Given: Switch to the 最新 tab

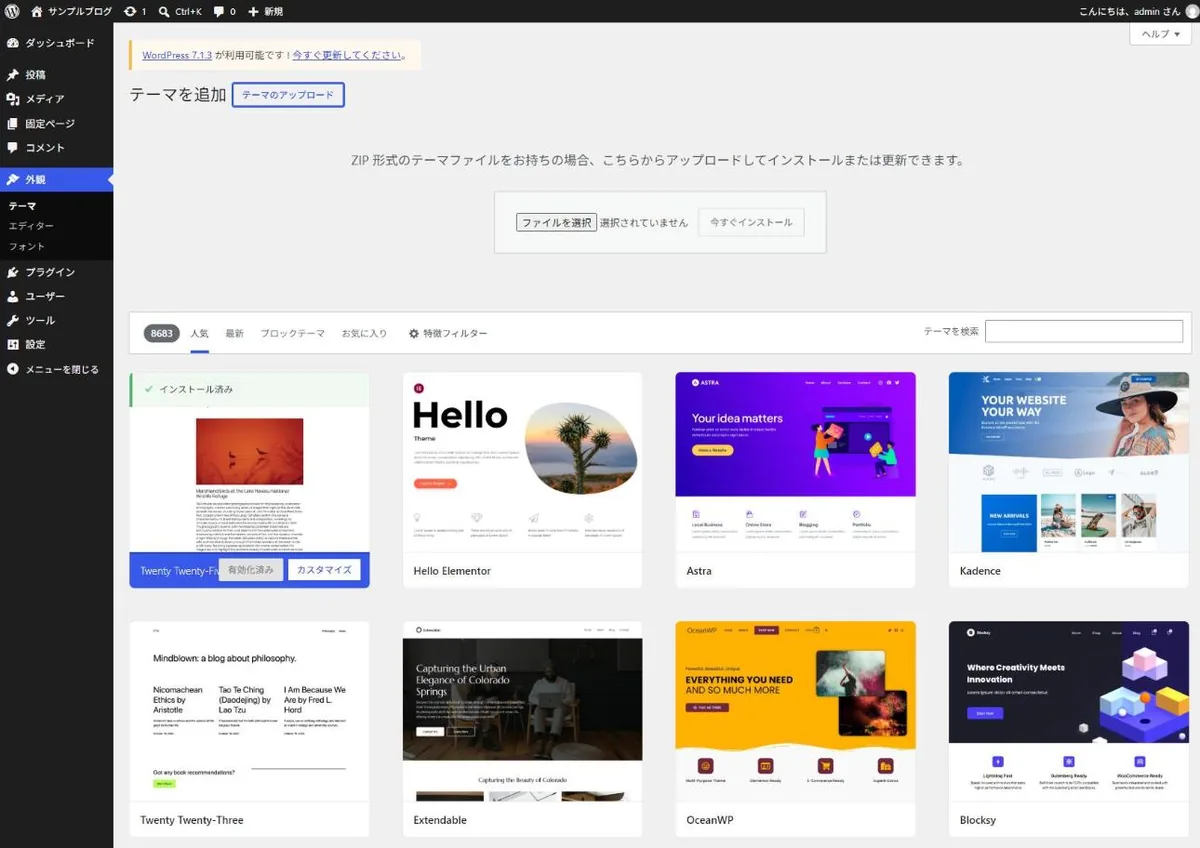Looking at the screenshot, I should click(x=234, y=333).
